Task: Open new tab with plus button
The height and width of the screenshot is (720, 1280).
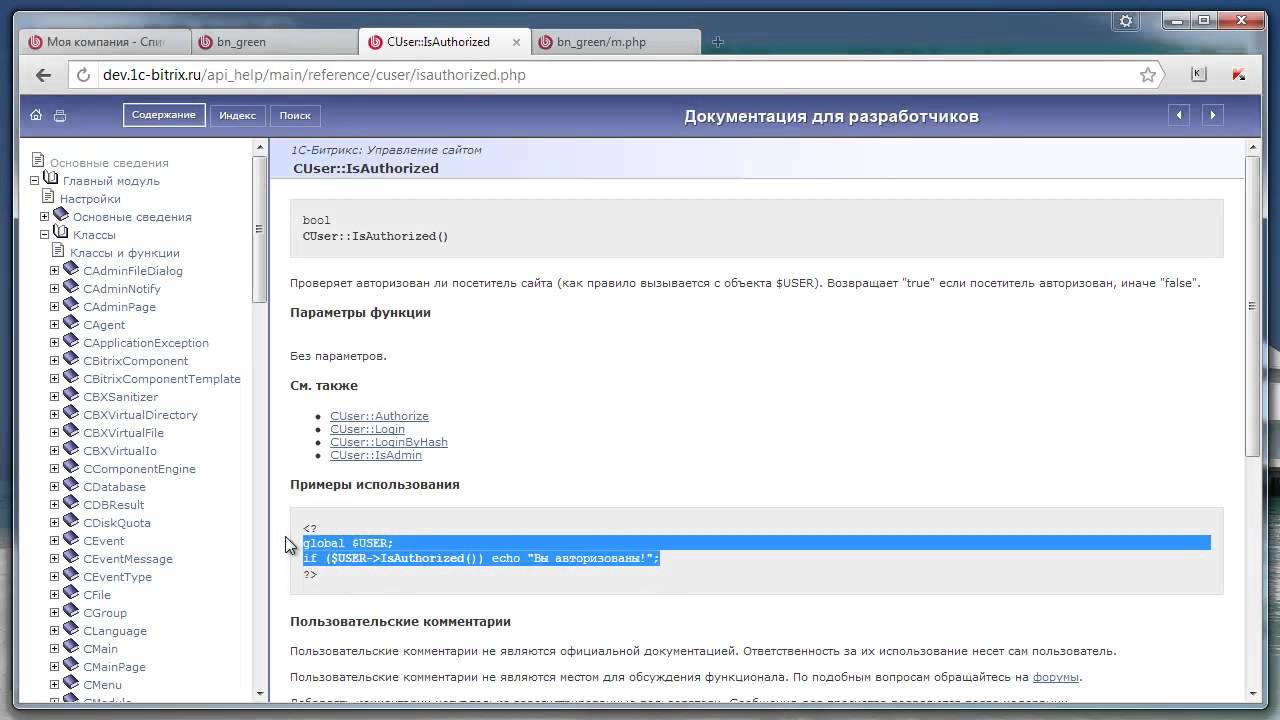Action: 717,42
